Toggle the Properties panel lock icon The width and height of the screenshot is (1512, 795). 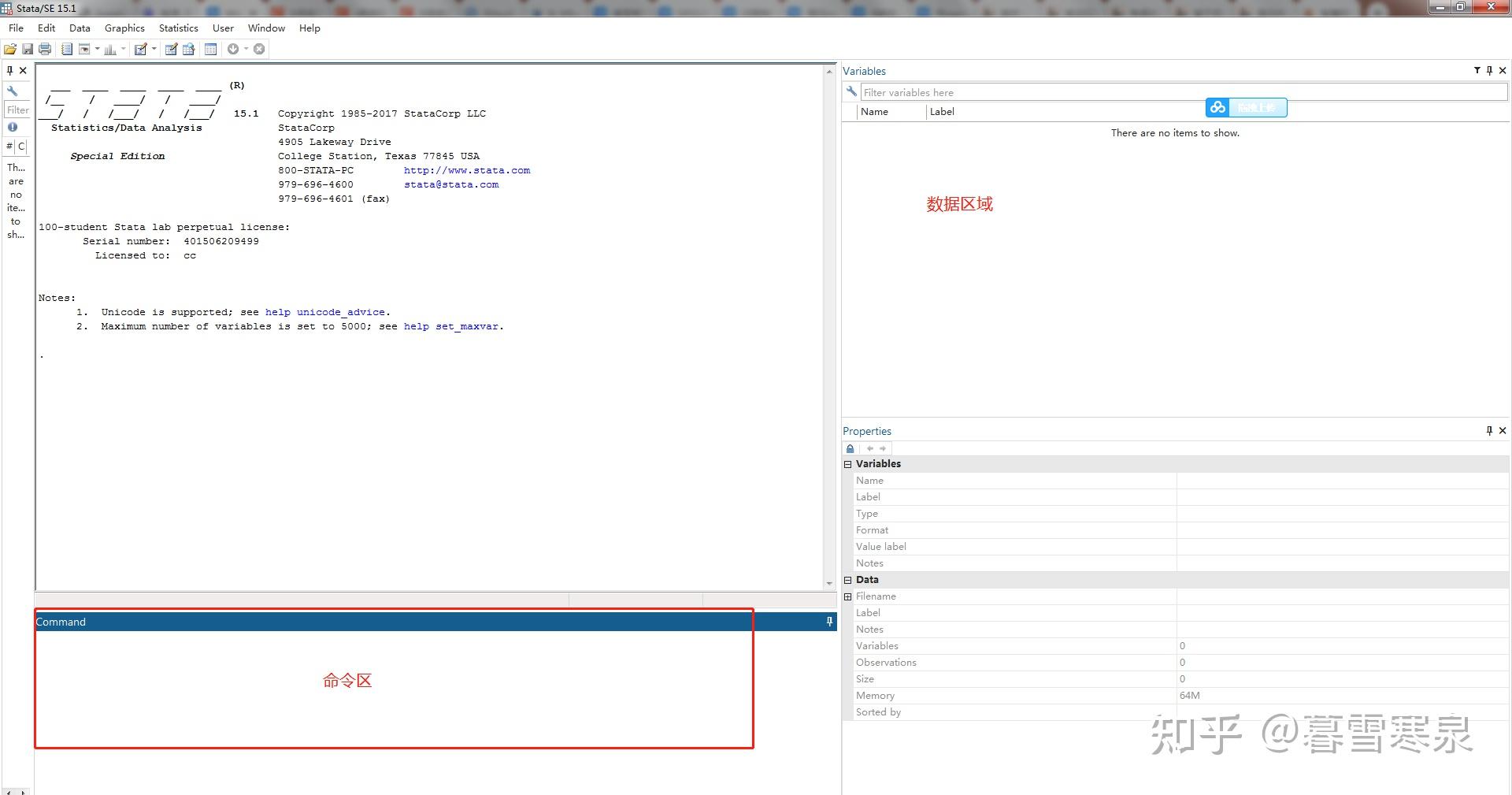pyautogui.click(x=850, y=448)
